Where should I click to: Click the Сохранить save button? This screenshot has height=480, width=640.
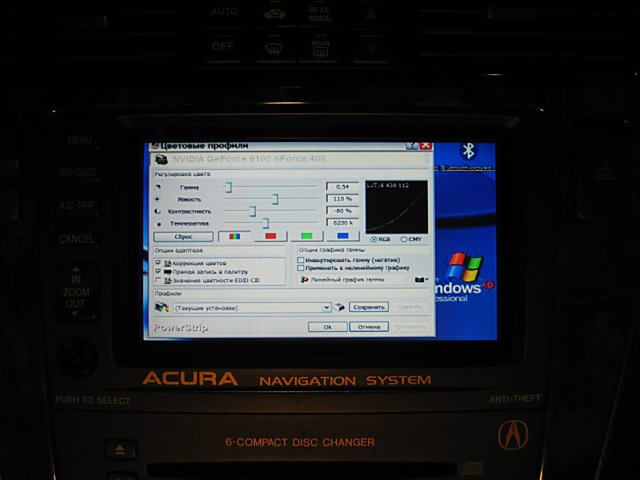pos(369,307)
